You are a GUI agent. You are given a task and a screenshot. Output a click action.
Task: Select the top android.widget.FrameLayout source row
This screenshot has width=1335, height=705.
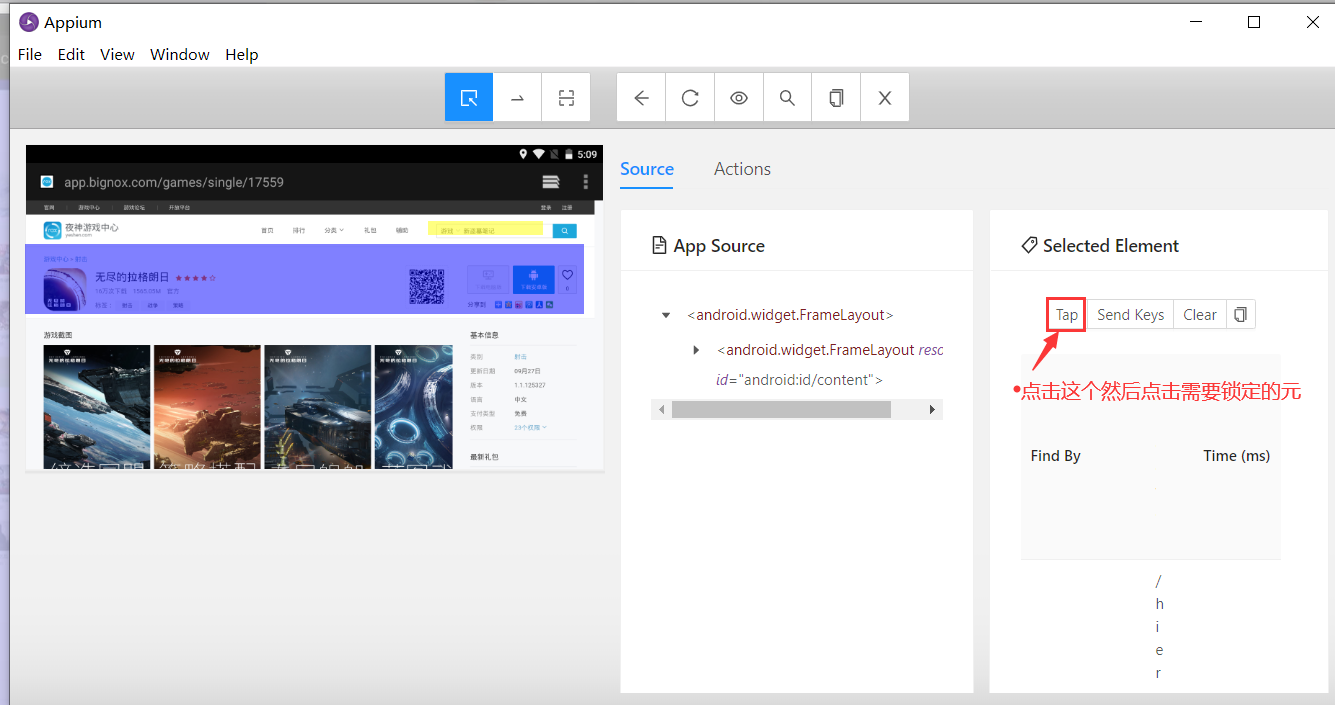point(790,315)
